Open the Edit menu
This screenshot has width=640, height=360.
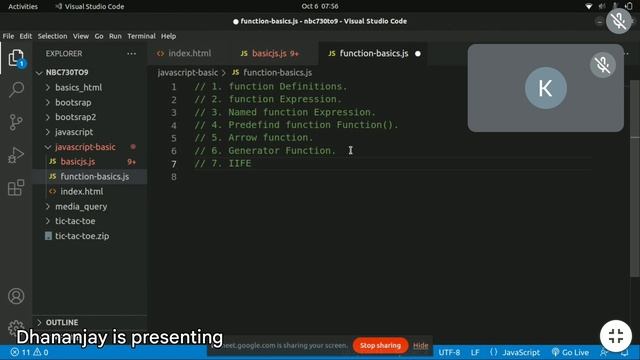[x=26, y=36]
